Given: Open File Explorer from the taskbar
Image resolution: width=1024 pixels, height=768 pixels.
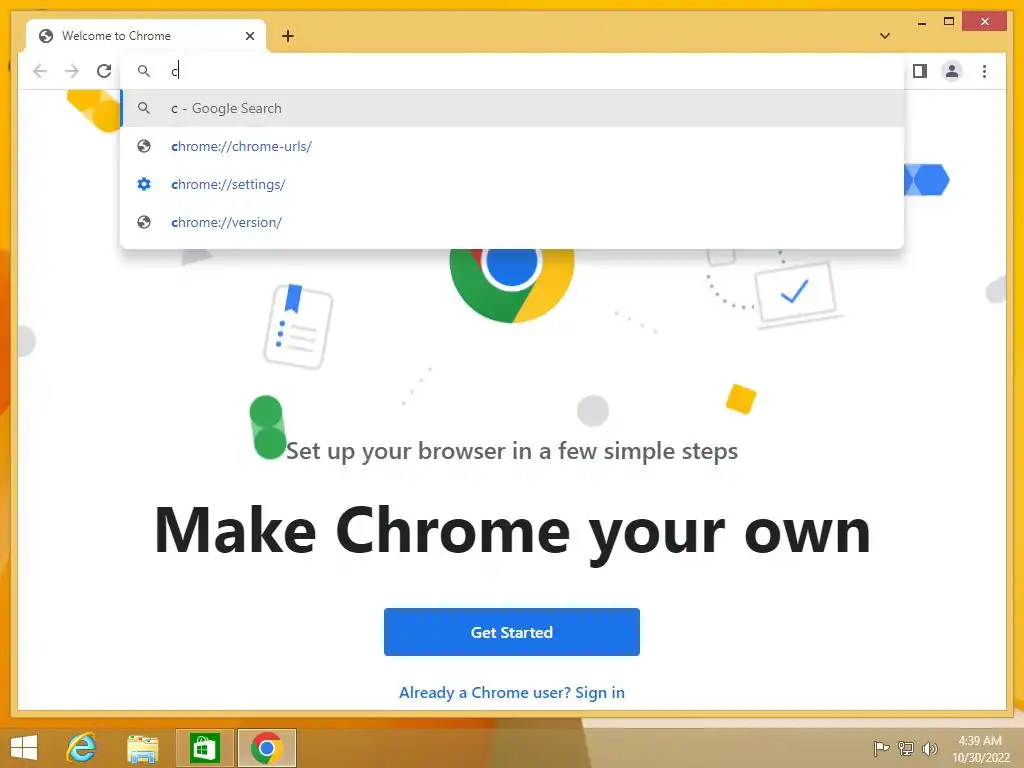Looking at the screenshot, I should point(142,748).
